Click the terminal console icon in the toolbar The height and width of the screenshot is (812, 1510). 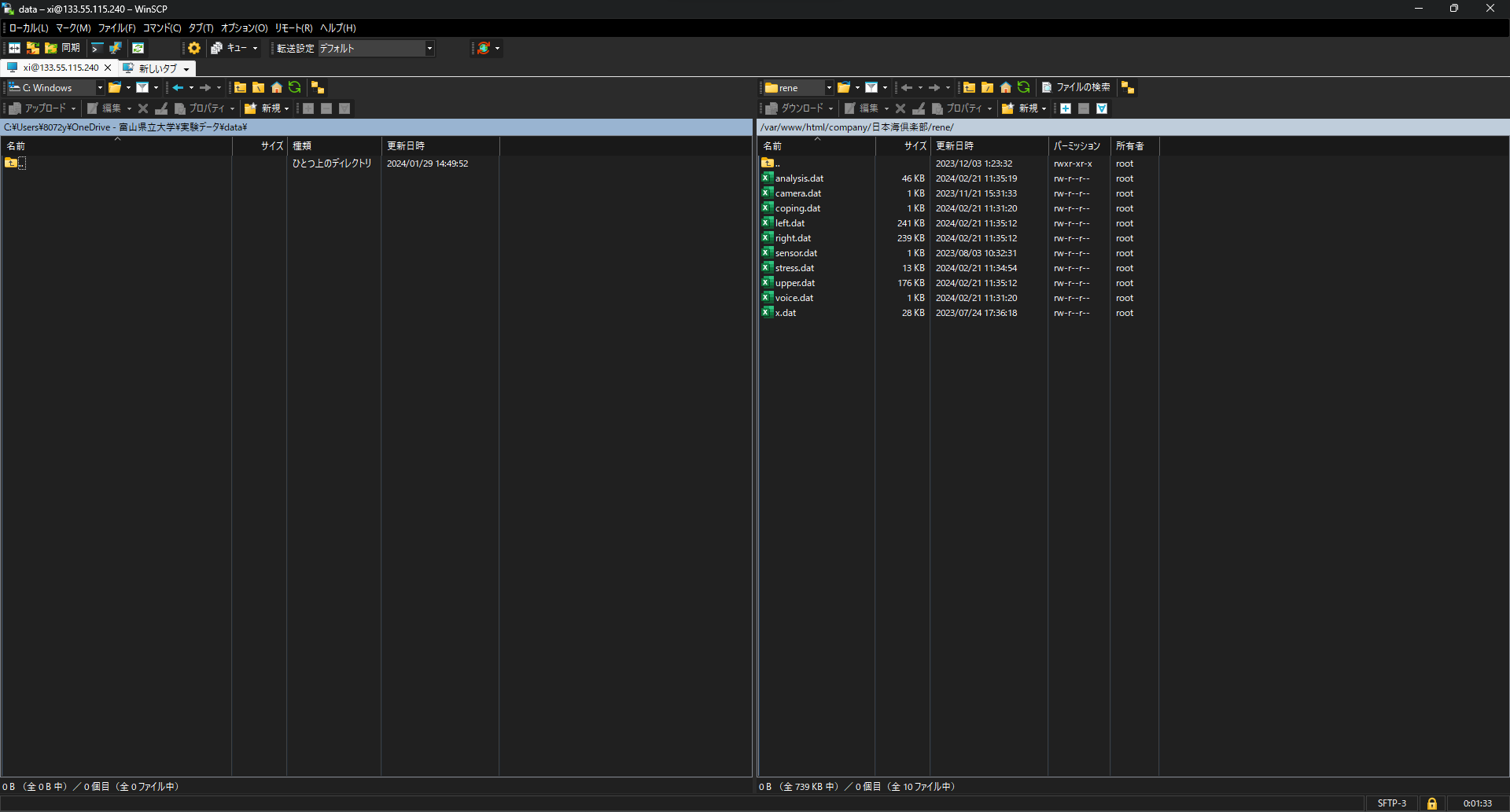(x=98, y=48)
